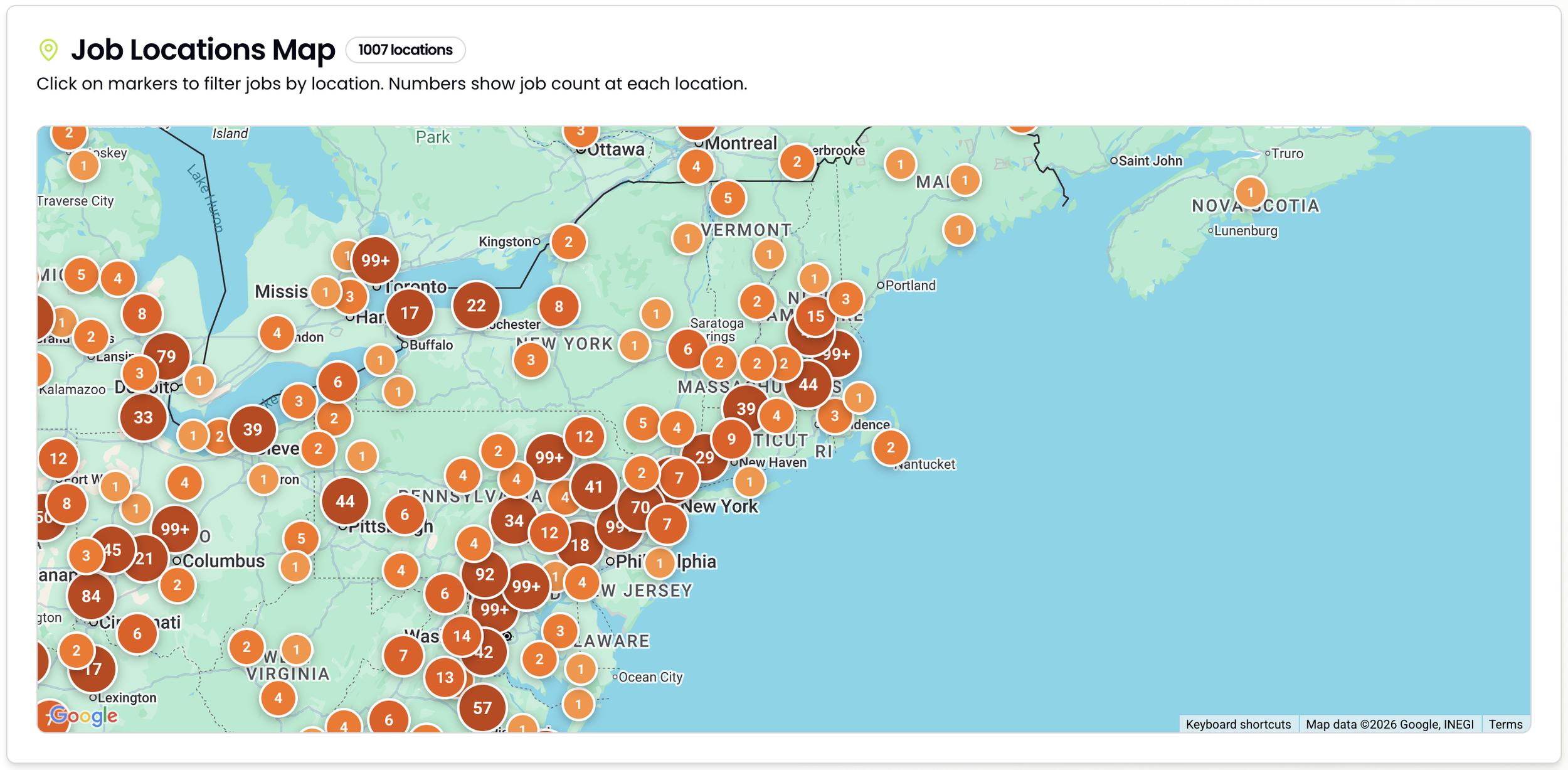Click the 79 marker near Detroit

[x=168, y=355]
